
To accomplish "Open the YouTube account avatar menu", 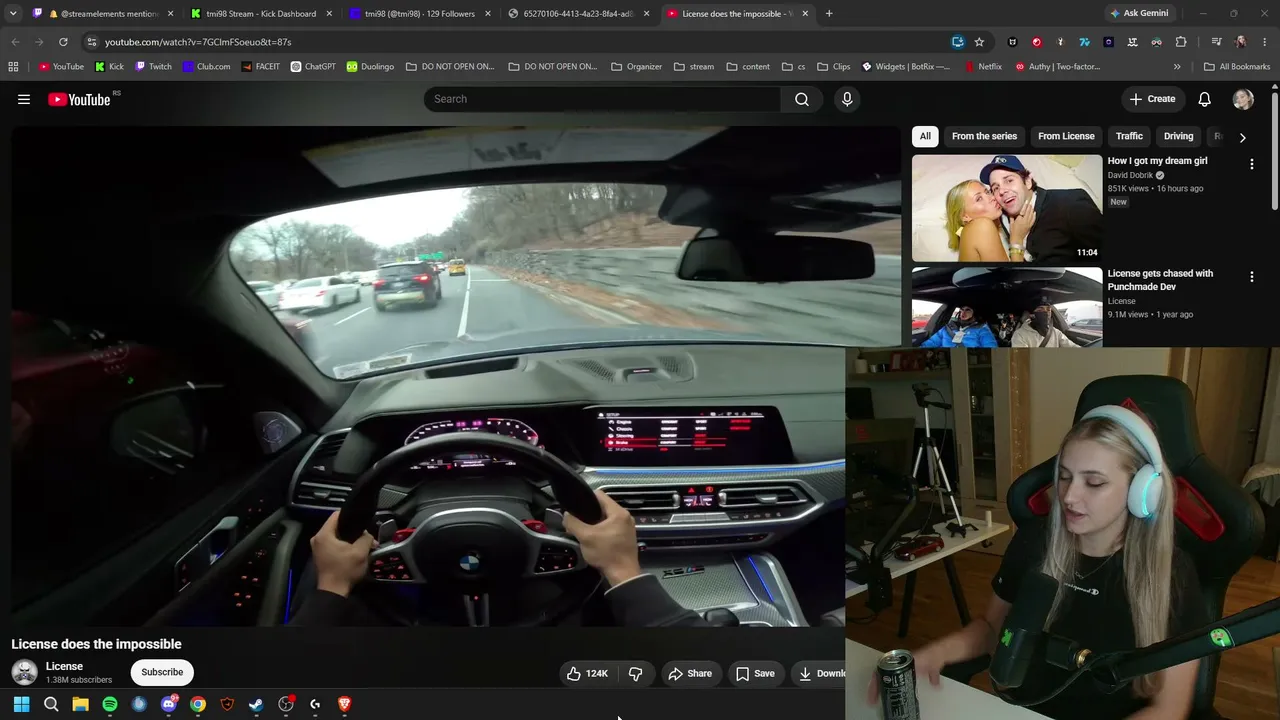I will pyautogui.click(x=1243, y=99).
